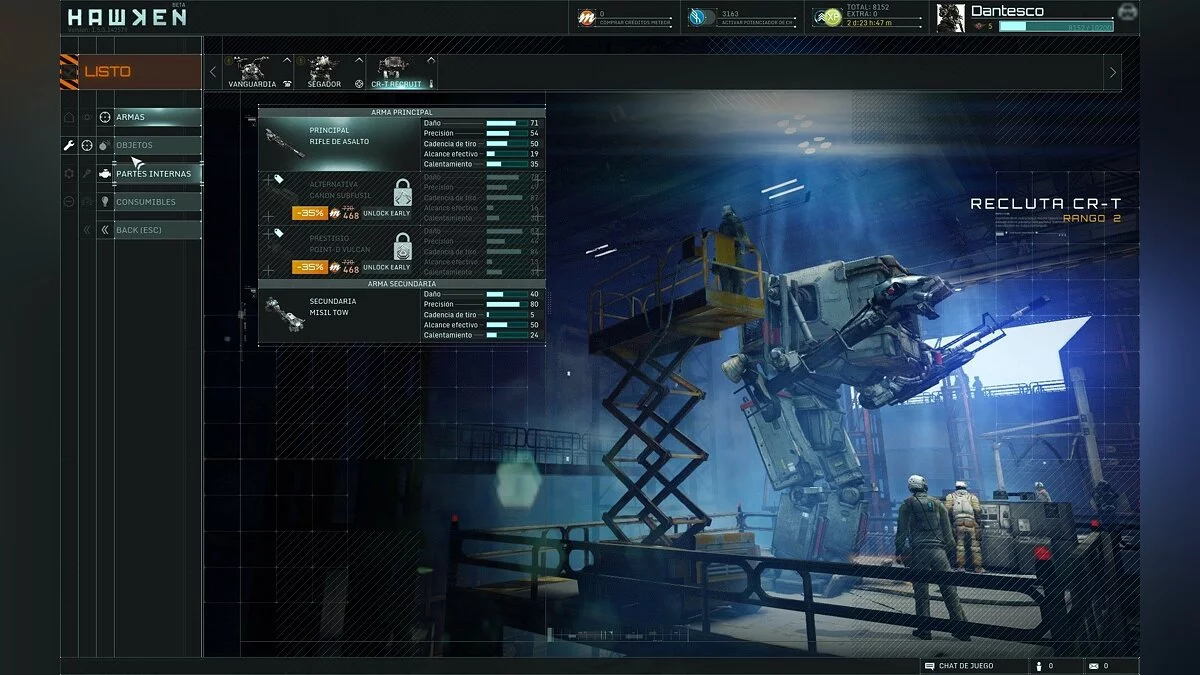Select the VANGUARDIA mech tab
Viewport: 1200px width, 675px height.
257,72
